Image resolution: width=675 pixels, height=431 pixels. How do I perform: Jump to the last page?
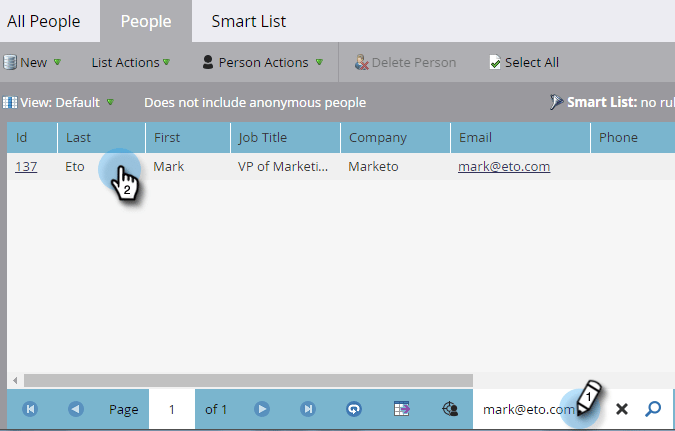(308, 409)
